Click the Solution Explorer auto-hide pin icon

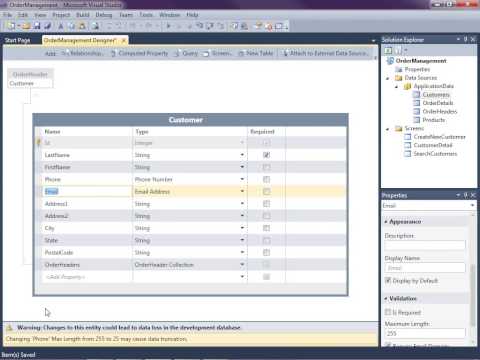[x=466, y=39]
